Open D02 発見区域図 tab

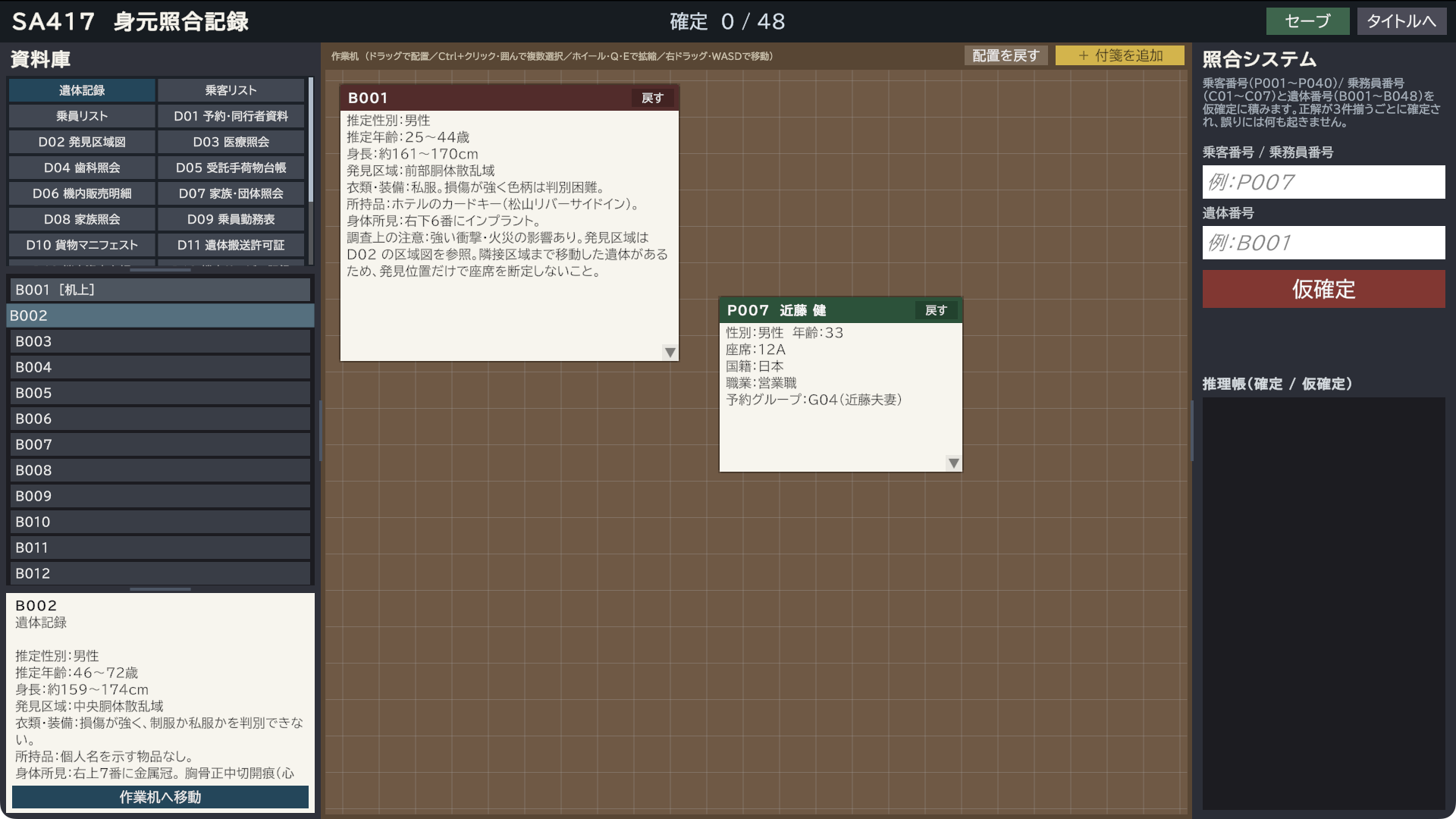pyautogui.click(x=82, y=142)
